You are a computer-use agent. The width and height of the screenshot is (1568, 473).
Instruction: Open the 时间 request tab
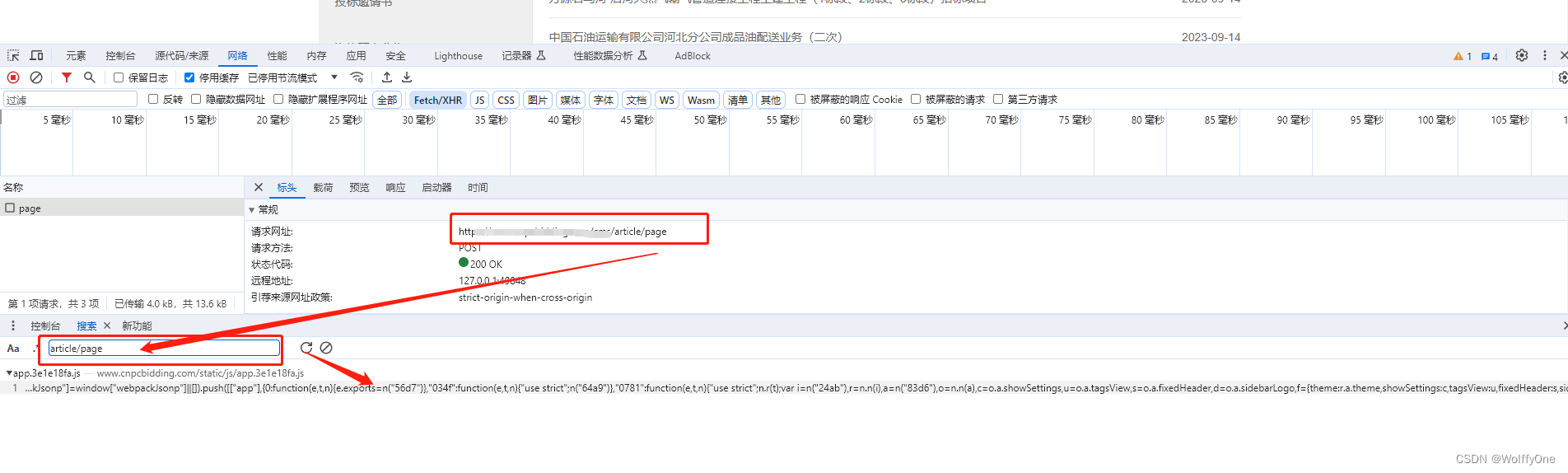point(478,187)
